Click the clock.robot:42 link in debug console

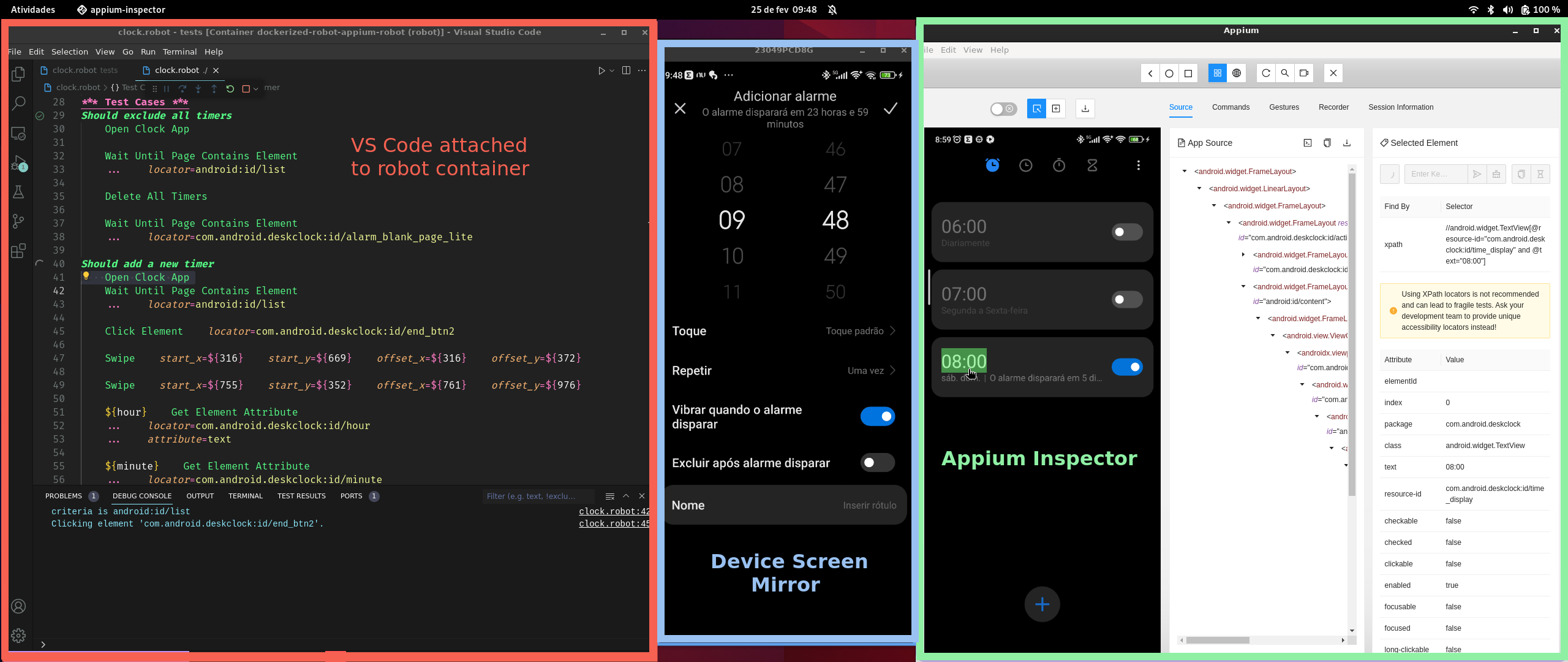pyautogui.click(x=614, y=511)
